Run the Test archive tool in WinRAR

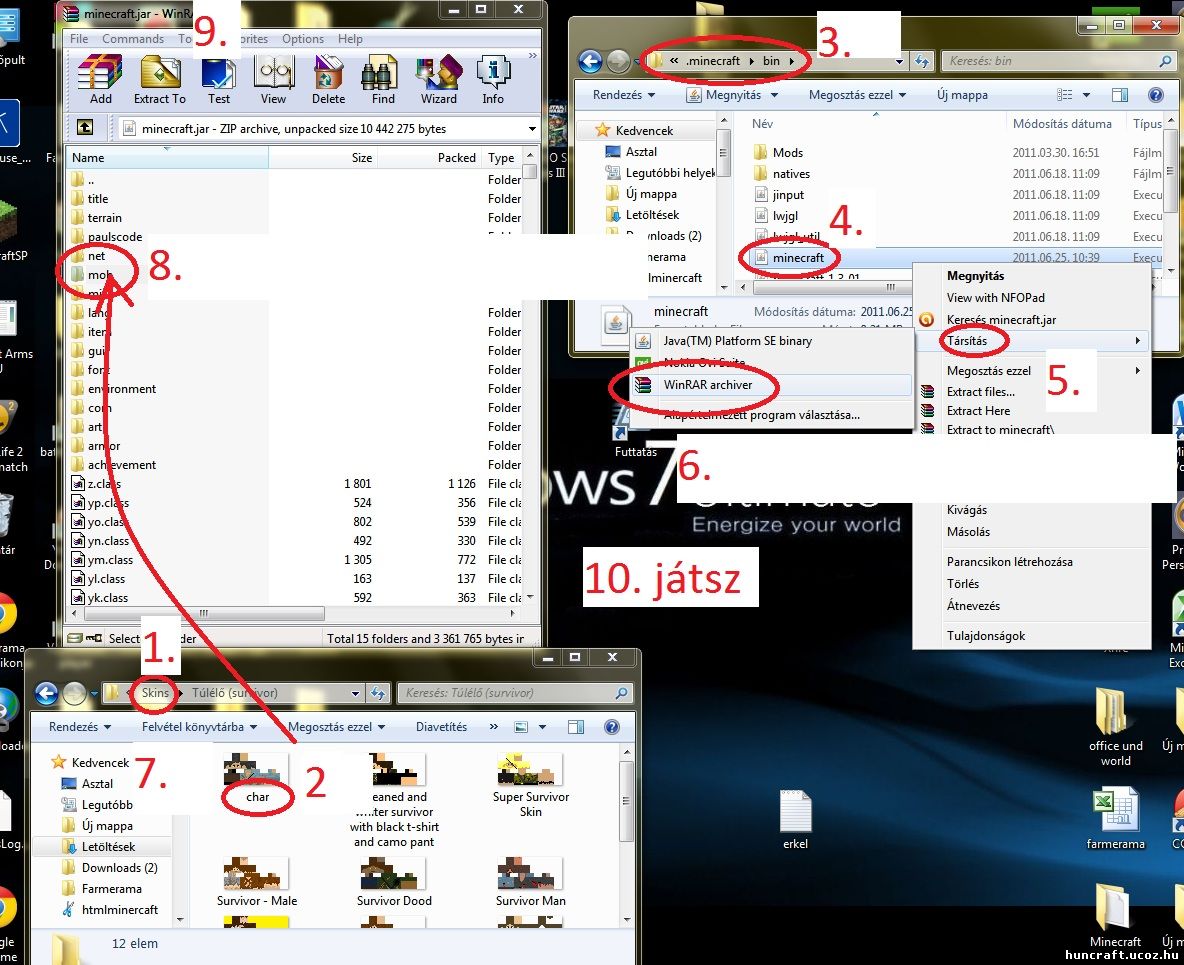[x=218, y=80]
